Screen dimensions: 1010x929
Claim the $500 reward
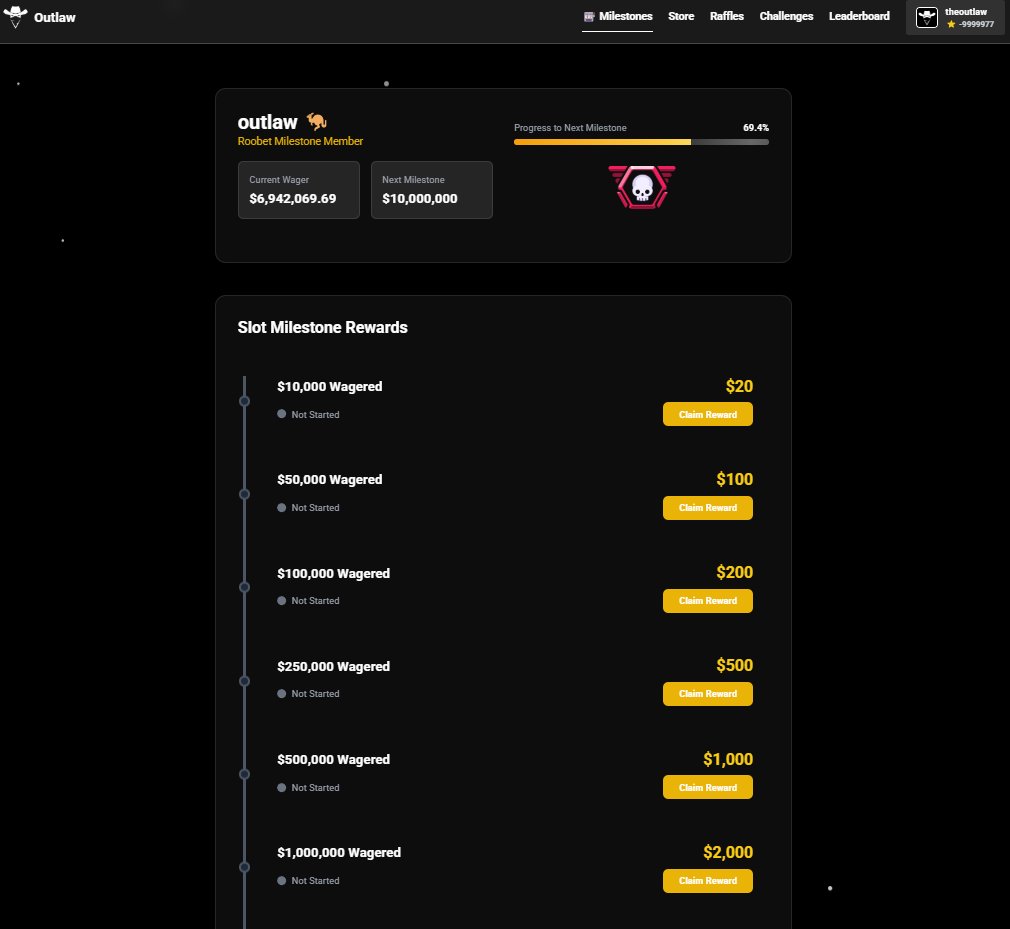[707, 694]
